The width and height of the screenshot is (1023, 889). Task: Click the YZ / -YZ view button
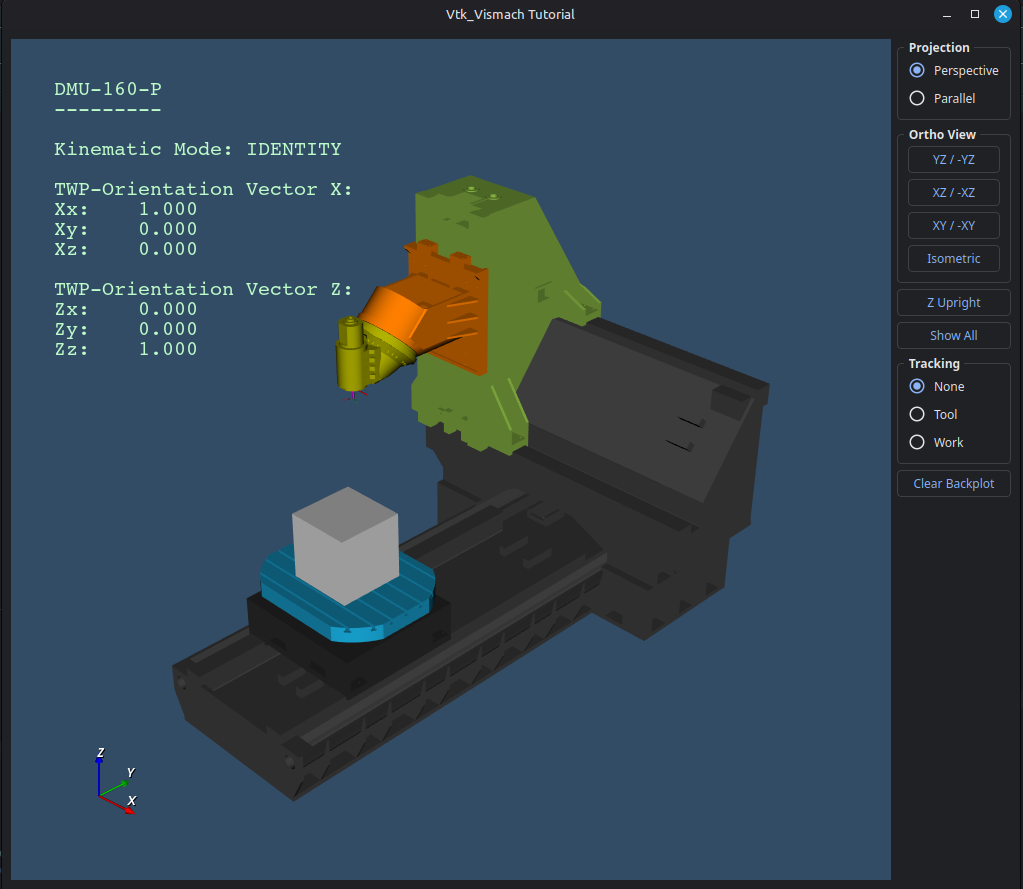[953, 159]
